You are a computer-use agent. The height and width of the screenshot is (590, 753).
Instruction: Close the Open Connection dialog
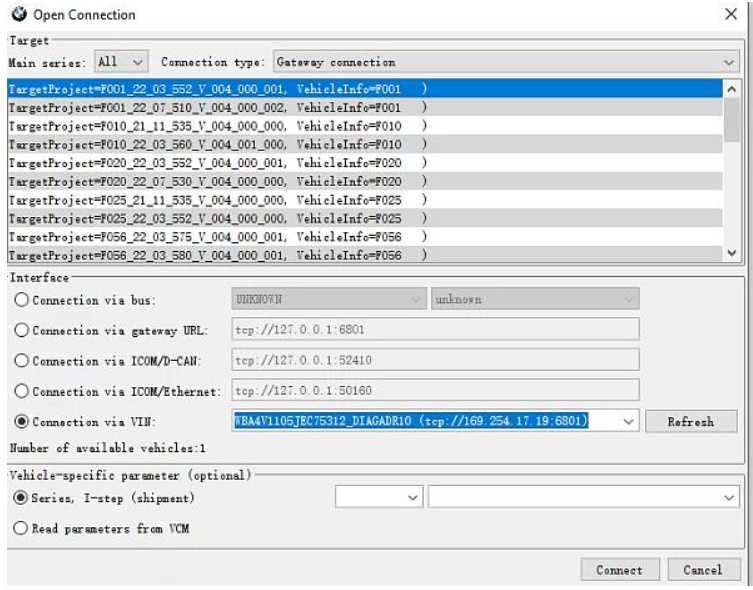731,14
